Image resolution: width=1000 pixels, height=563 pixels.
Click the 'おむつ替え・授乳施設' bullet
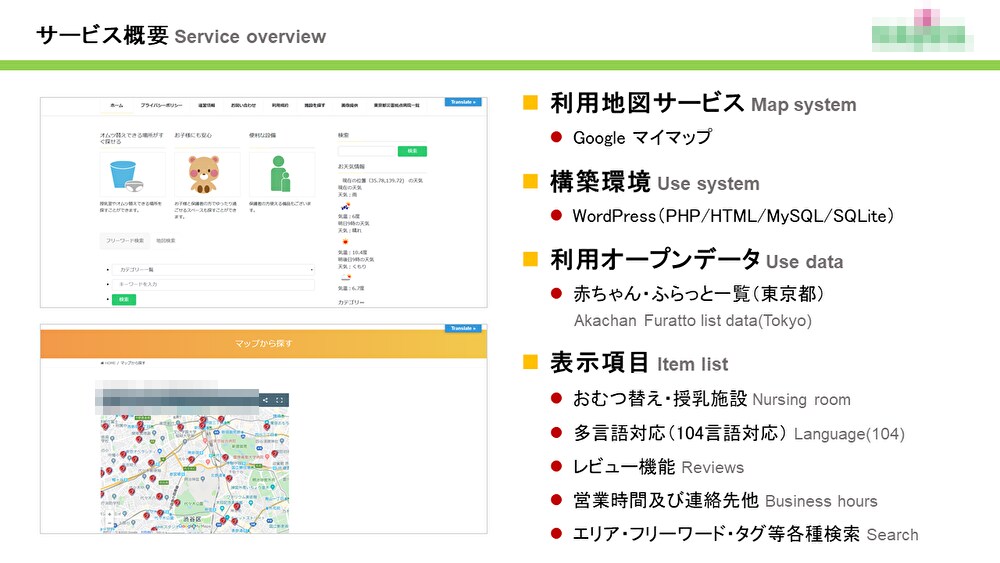pos(660,398)
